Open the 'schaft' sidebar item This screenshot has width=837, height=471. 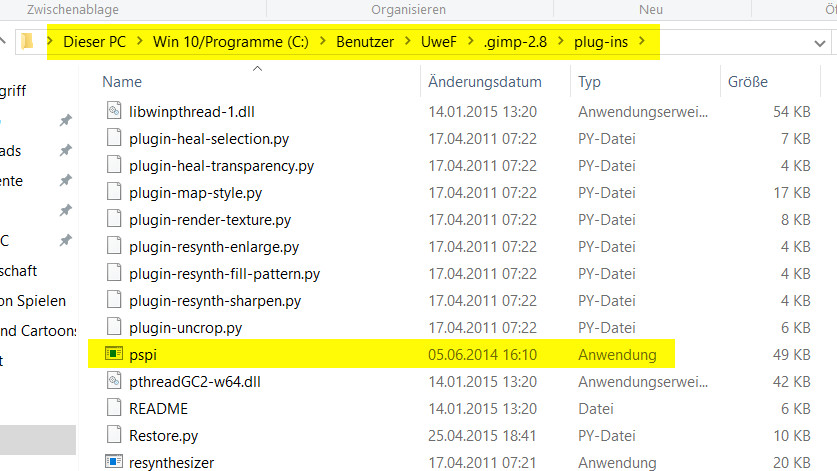point(19,271)
